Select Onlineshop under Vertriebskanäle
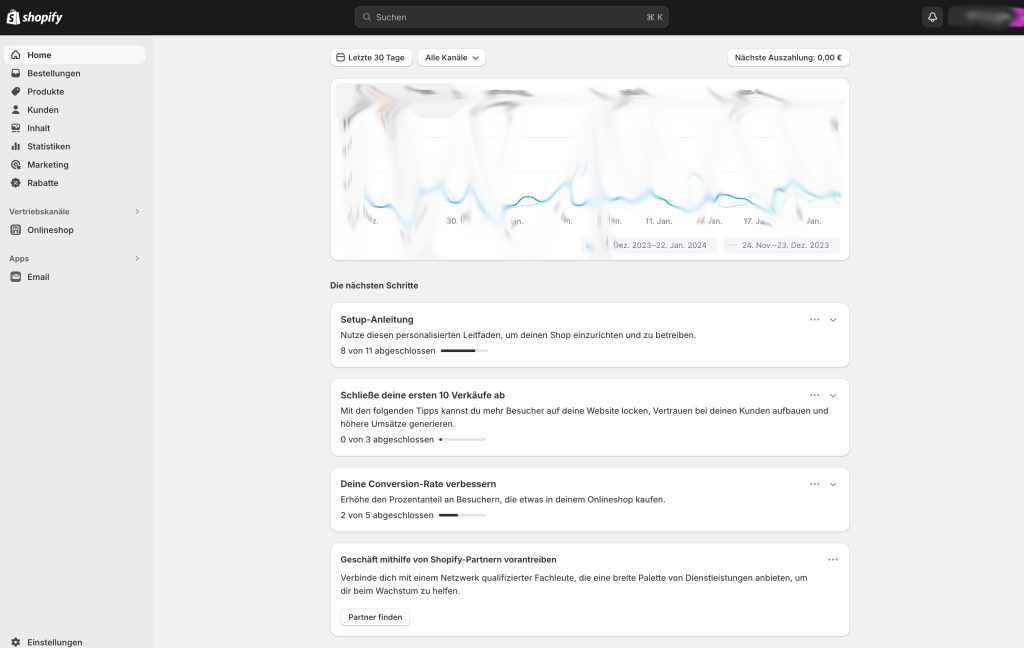 tap(50, 230)
